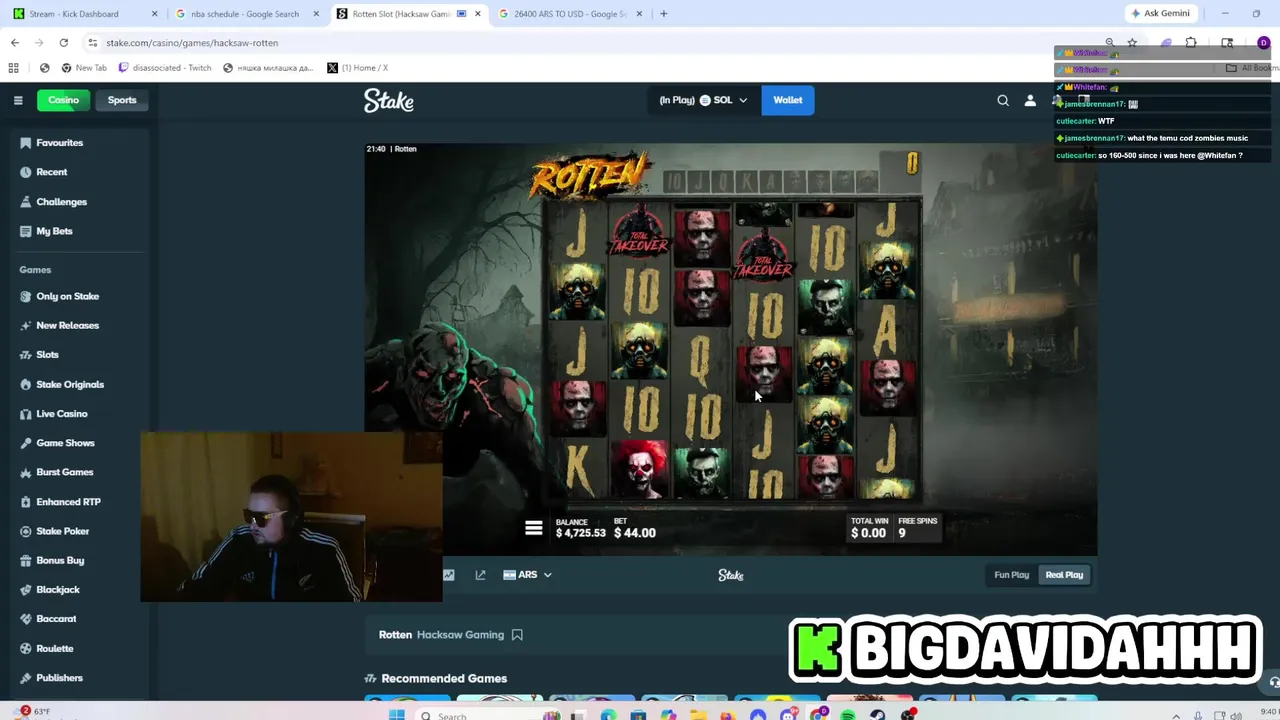The width and height of the screenshot is (1280, 720).
Task: Click the pop-out game window icon
Action: point(480,575)
